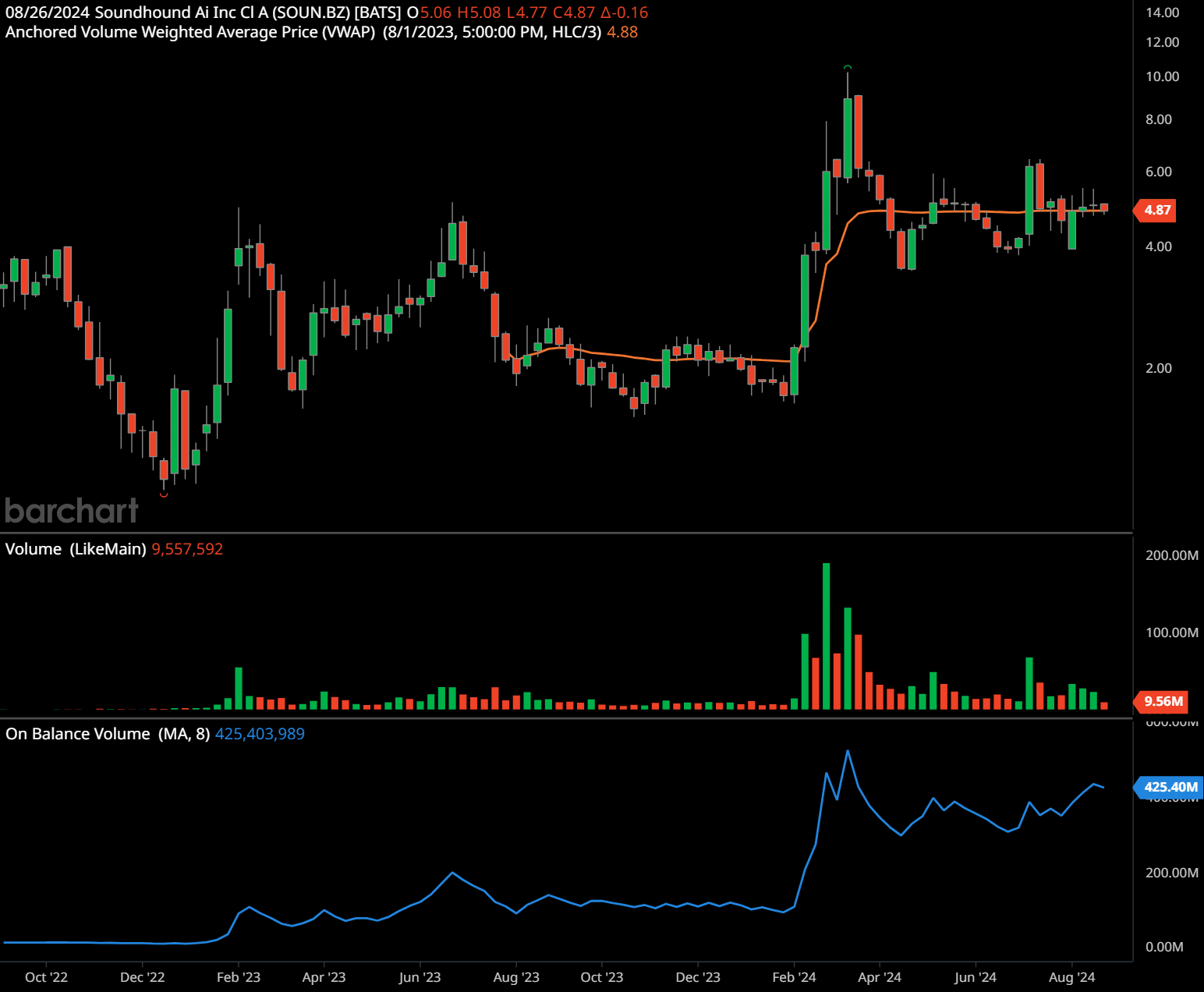Image resolution: width=1204 pixels, height=992 pixels.
Task: Select the Anchored Volume Weighted Average Price label
Action: [190, 32]
